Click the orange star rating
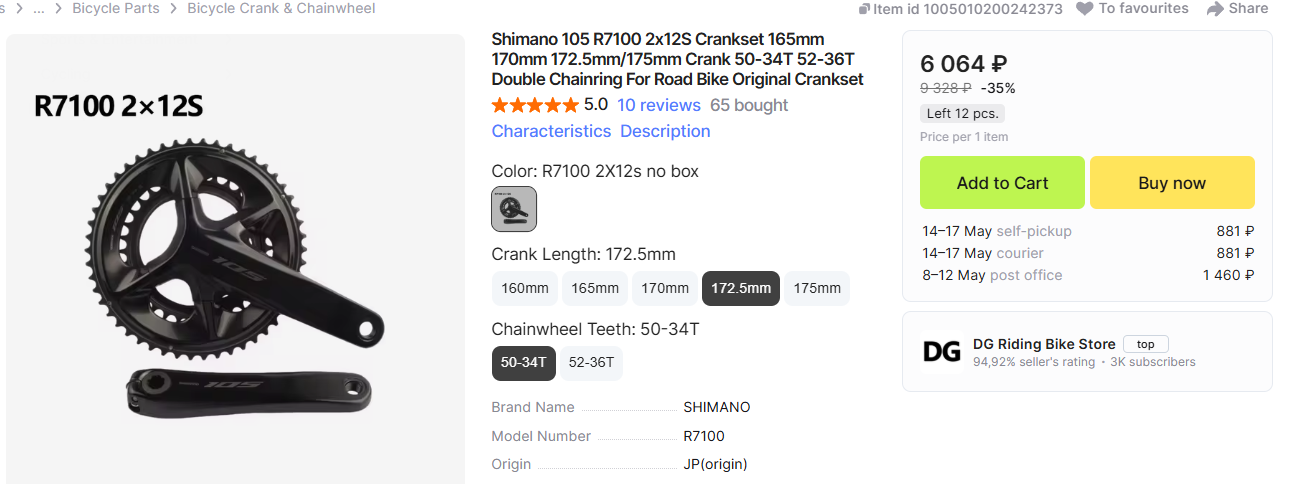1293x484 pixels. click(535, 105)
